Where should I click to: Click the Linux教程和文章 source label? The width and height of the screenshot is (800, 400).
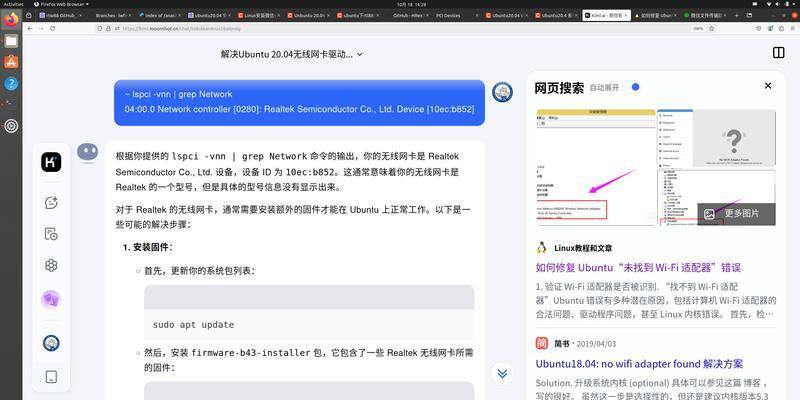(x=583, y=248)
